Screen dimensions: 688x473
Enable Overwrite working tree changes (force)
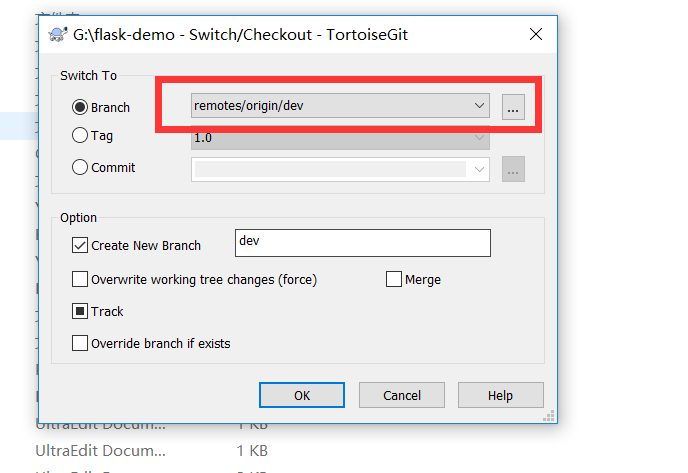pos(79,279)
